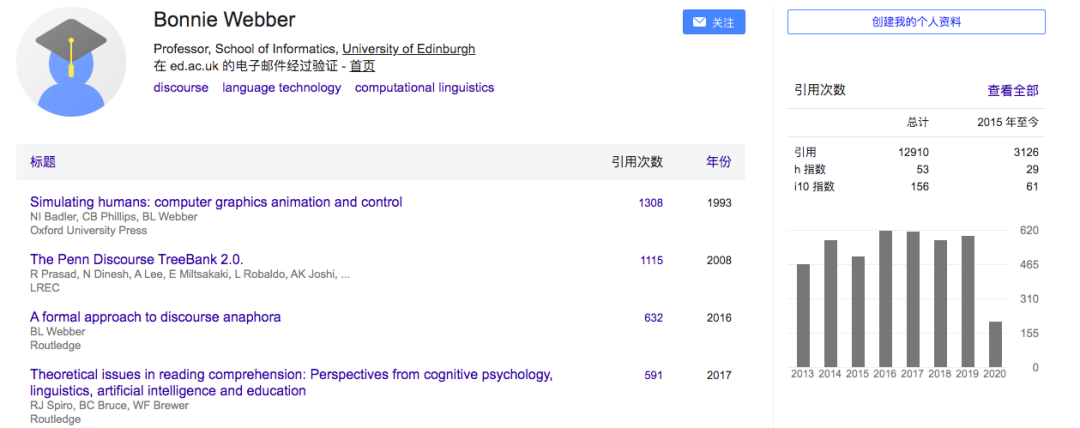The width and height of the screenshot is (1080, 428).
Task: Select the discourse interest tag
Action: [181, 88]
